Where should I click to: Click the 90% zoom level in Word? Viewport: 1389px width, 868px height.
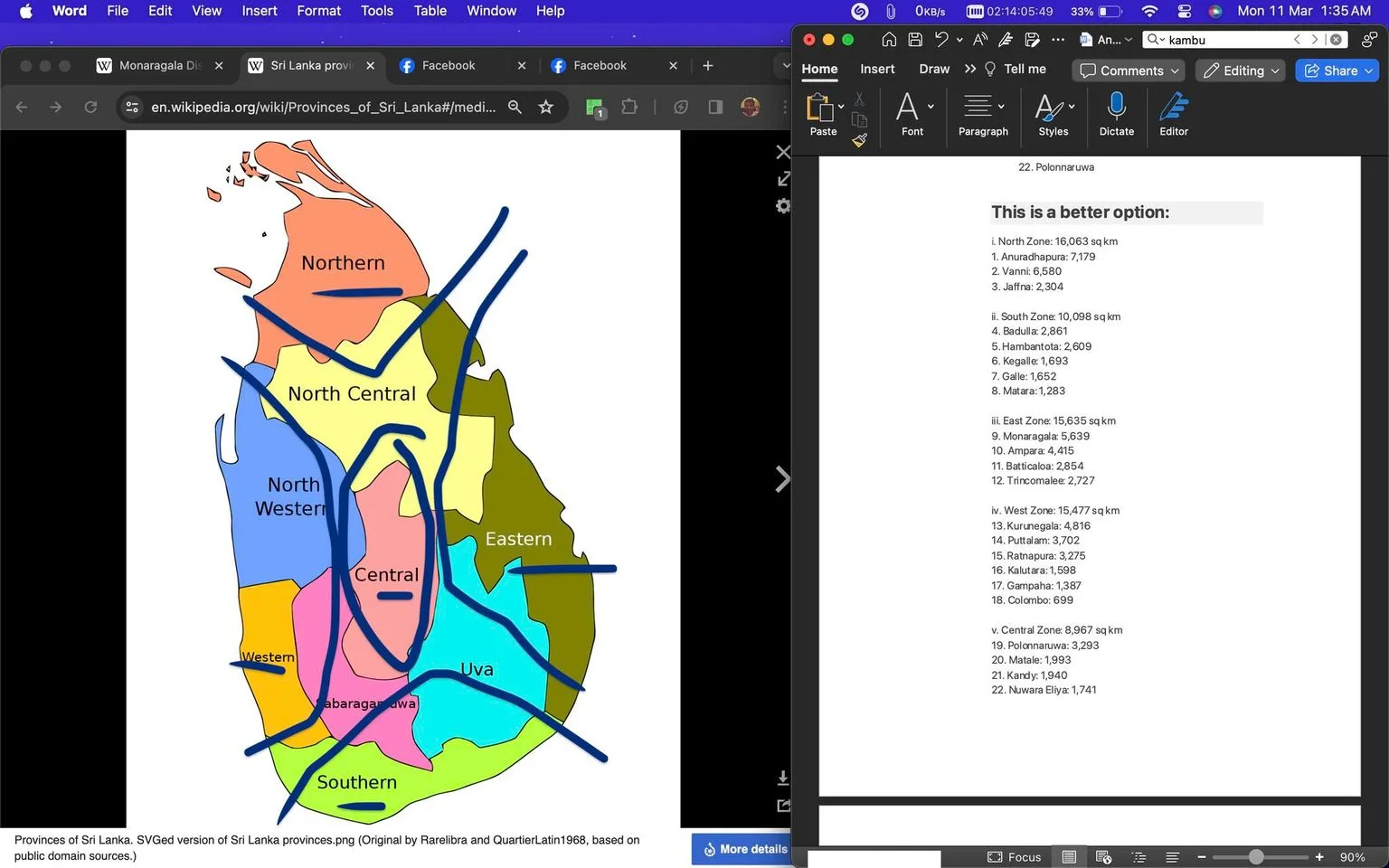1352,857
